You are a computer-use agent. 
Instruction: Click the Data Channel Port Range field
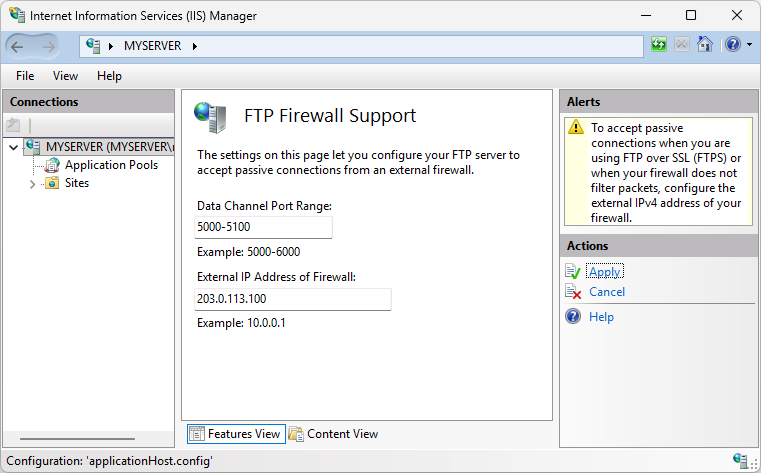click(263, 227)
